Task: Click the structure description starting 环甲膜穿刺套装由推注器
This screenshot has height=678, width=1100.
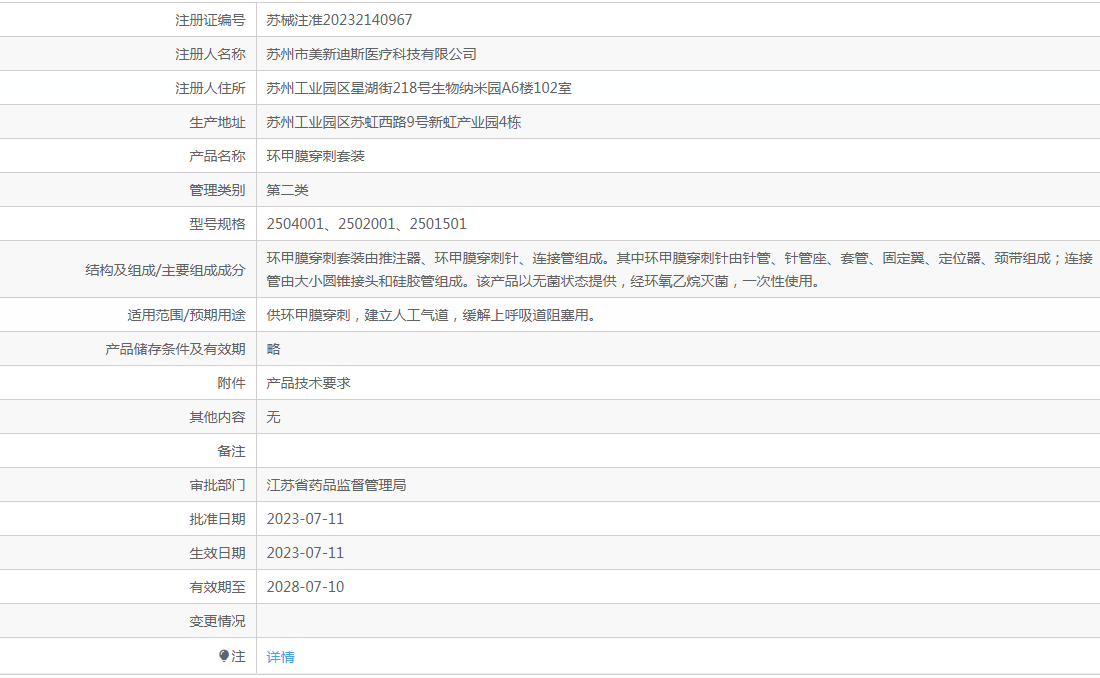Action: 679,270
